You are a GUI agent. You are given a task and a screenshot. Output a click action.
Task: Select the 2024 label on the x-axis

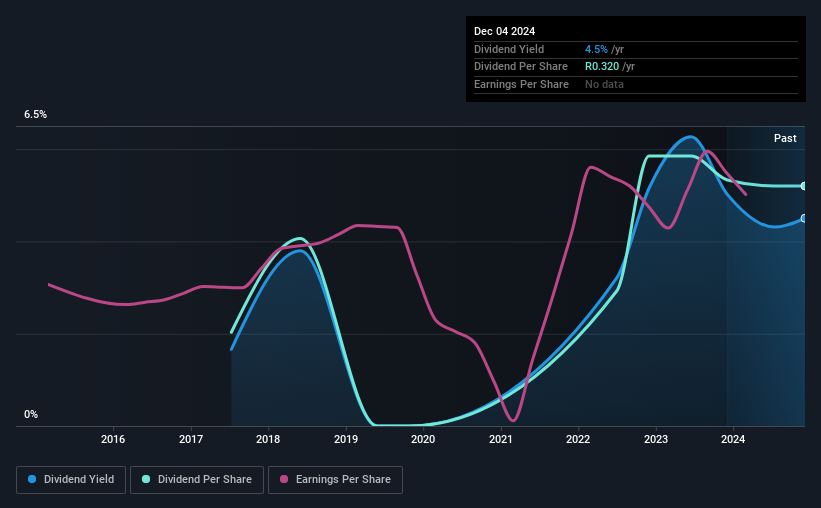pyautogui.click(x=733, y=439)
